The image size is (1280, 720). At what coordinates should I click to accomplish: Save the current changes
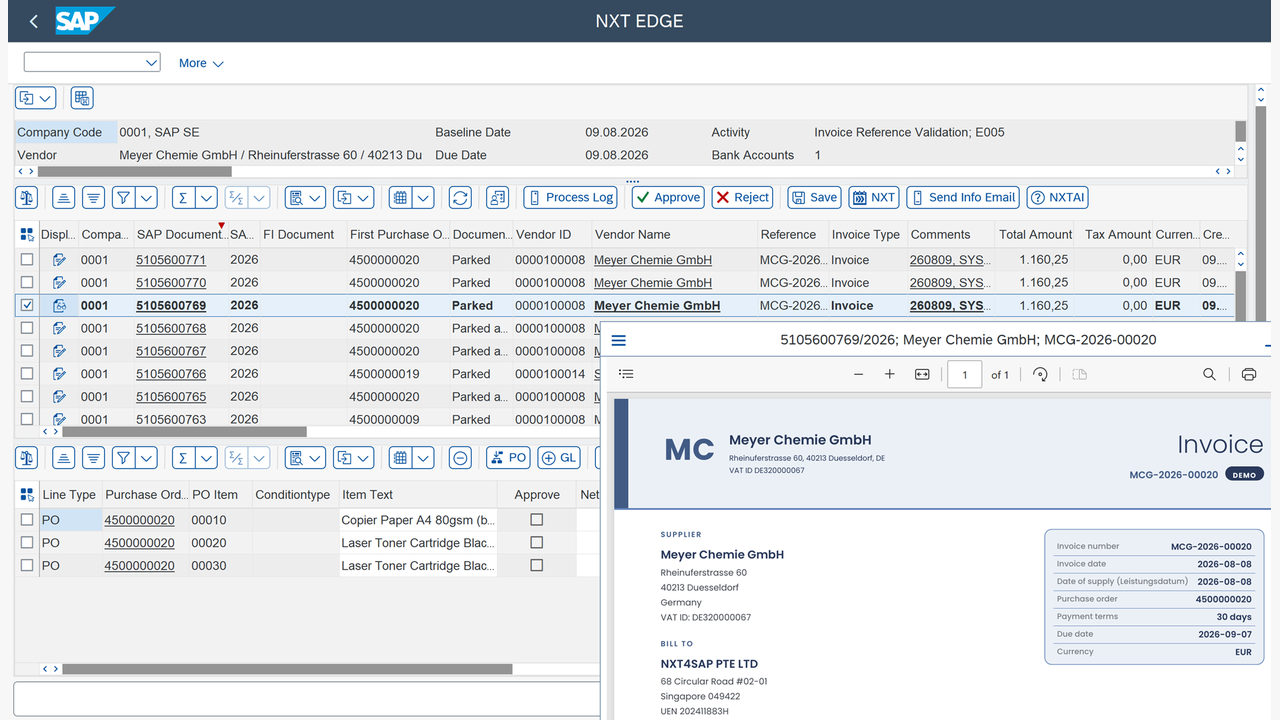click(814, 198)
